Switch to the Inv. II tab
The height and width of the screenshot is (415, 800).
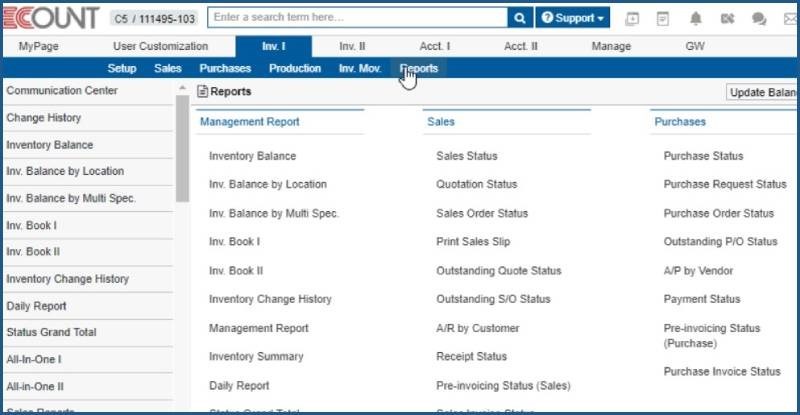[x=352, y=46]
